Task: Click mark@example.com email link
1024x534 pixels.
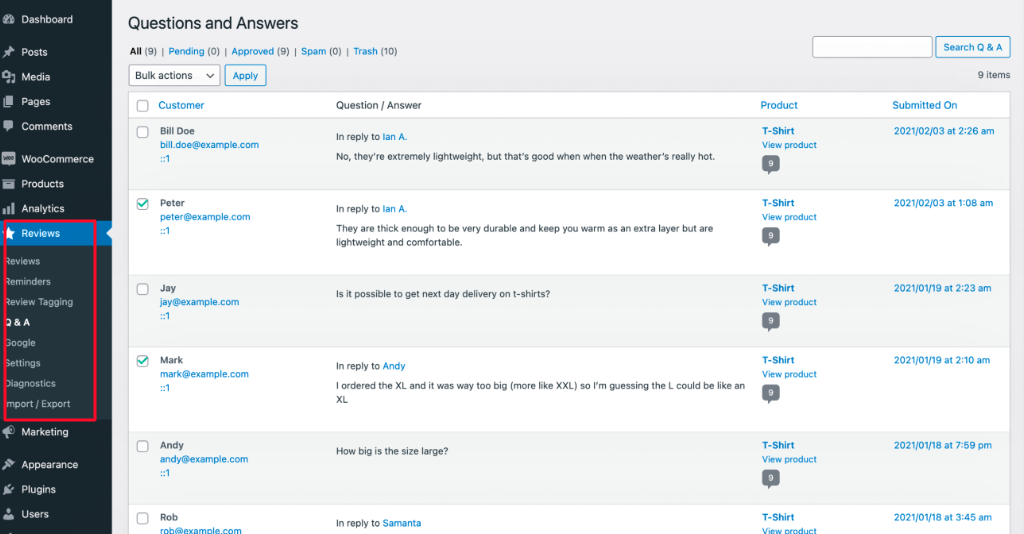Action: click(204, 374)
